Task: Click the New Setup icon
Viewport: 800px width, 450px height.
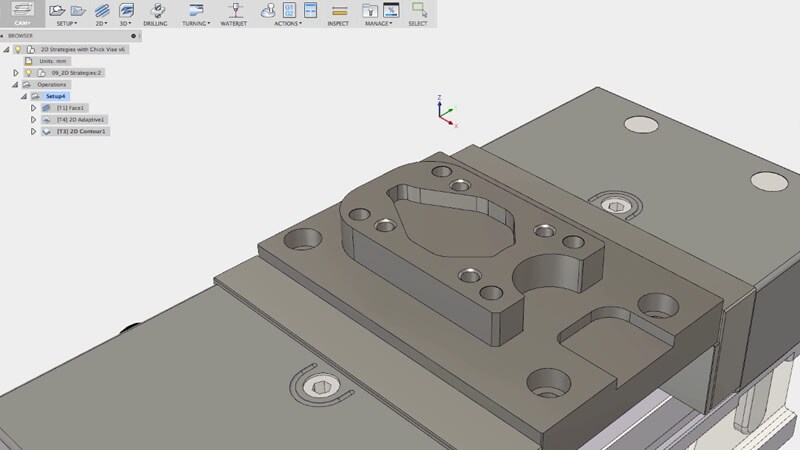Action: click(x=57, y=10)
